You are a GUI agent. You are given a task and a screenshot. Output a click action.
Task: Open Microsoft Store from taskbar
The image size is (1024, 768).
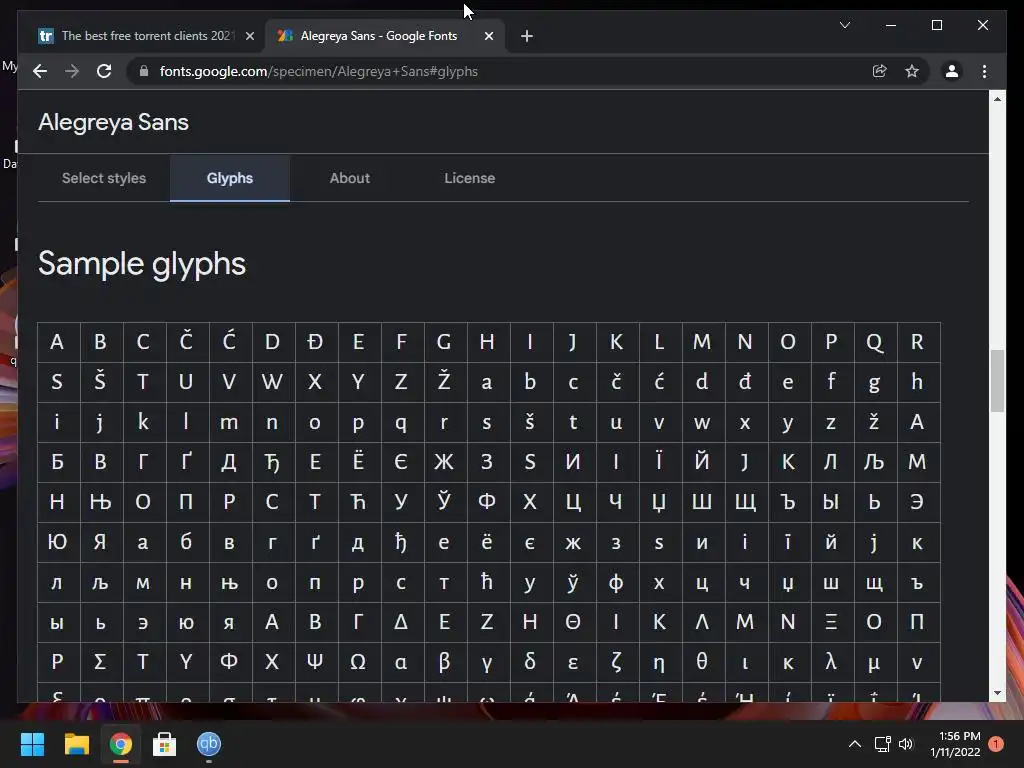(164, 744)
